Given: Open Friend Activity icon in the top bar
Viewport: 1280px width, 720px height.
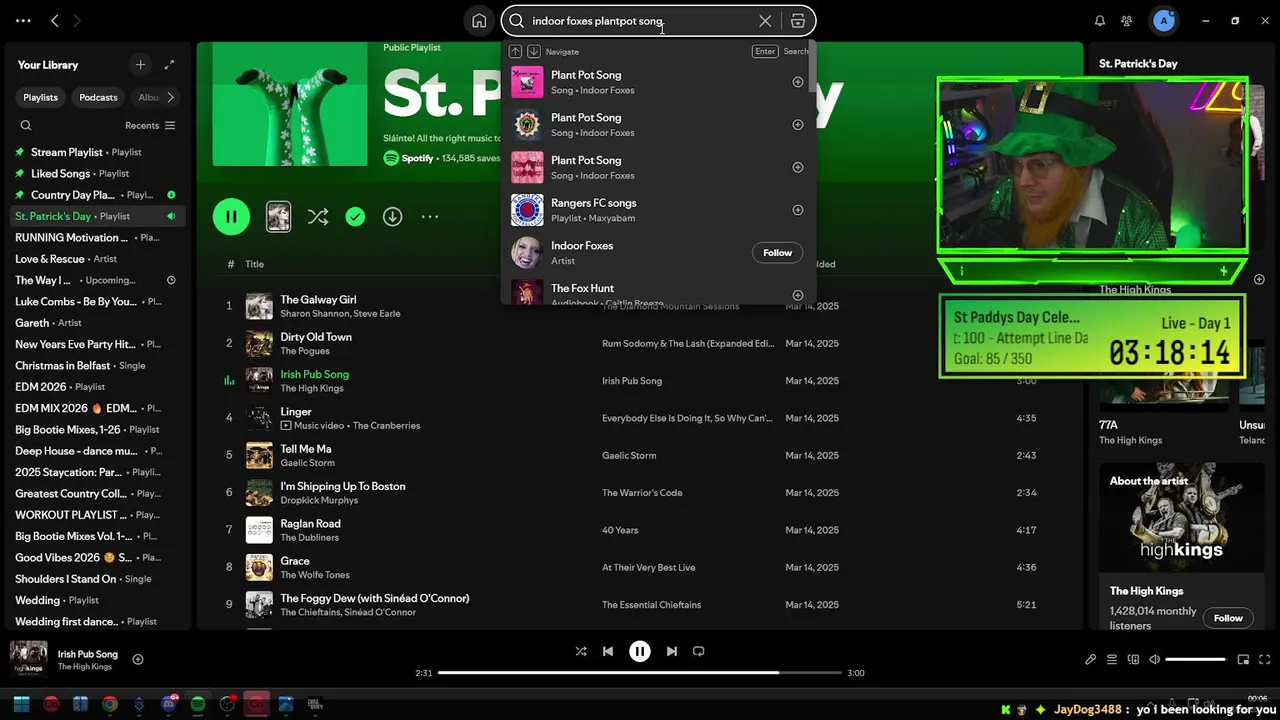Looking at the screenshot, I should [1127, 21].
